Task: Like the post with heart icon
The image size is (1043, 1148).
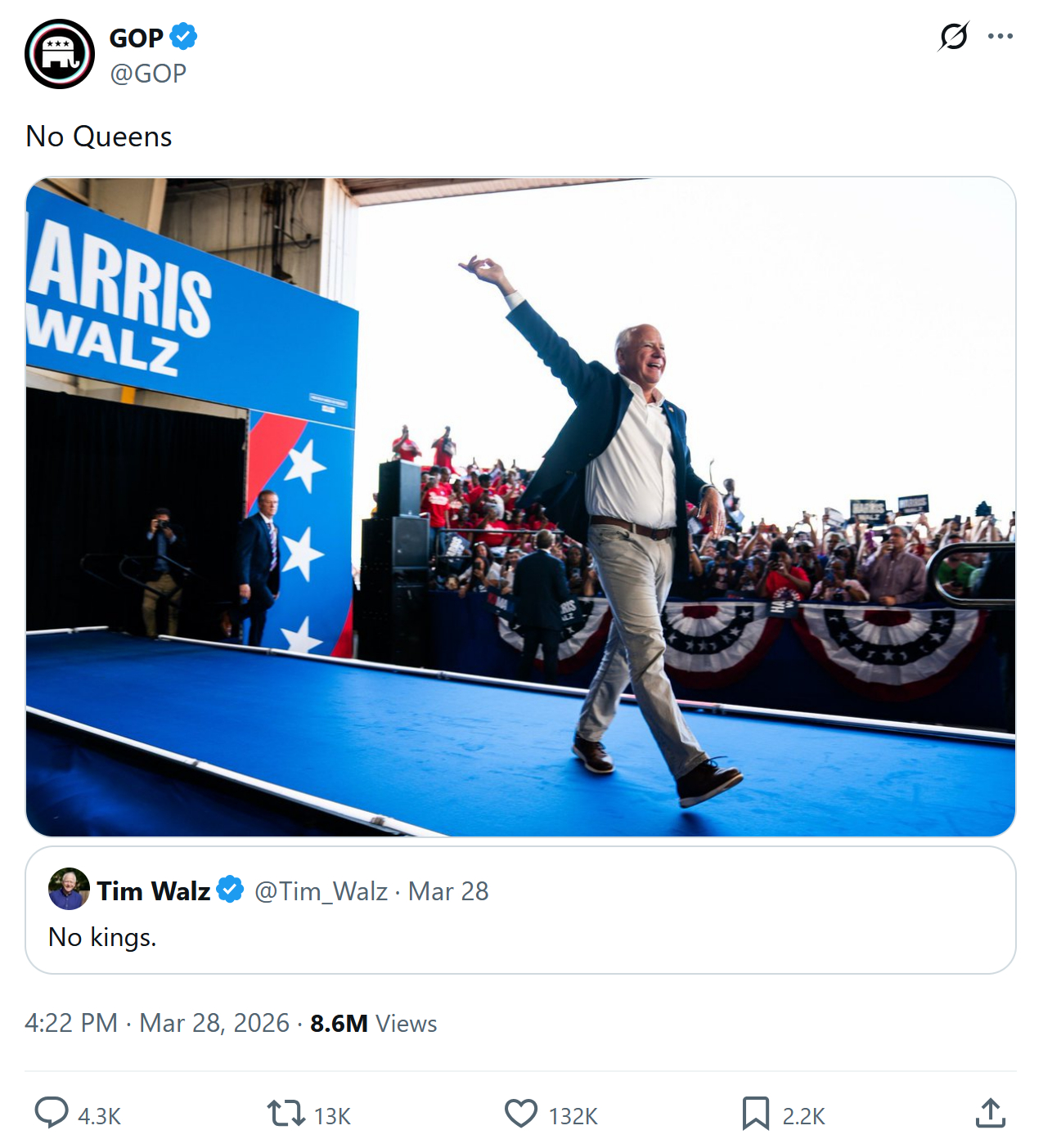Action: coord(520,1113)
